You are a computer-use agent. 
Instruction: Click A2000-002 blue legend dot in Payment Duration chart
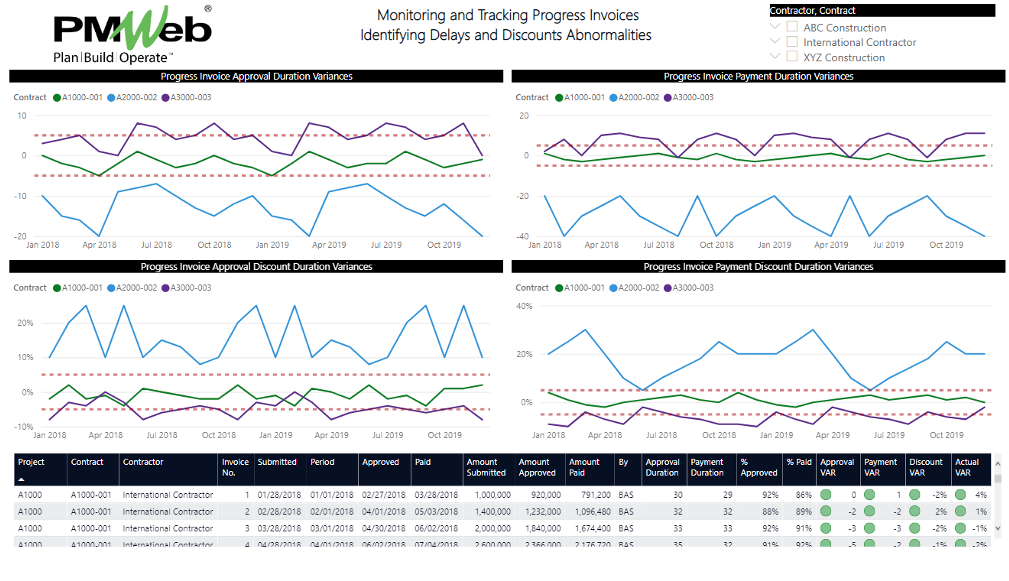pos(613,98)
